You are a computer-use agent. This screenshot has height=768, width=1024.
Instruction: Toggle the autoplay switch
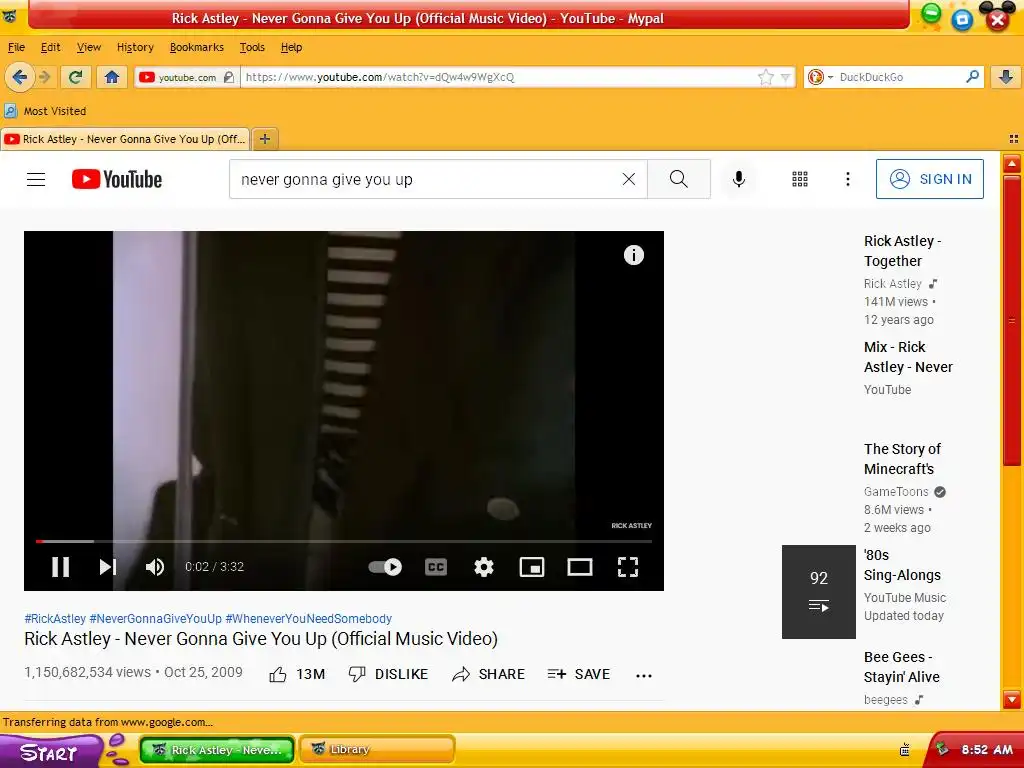click(x=385, y=567)
